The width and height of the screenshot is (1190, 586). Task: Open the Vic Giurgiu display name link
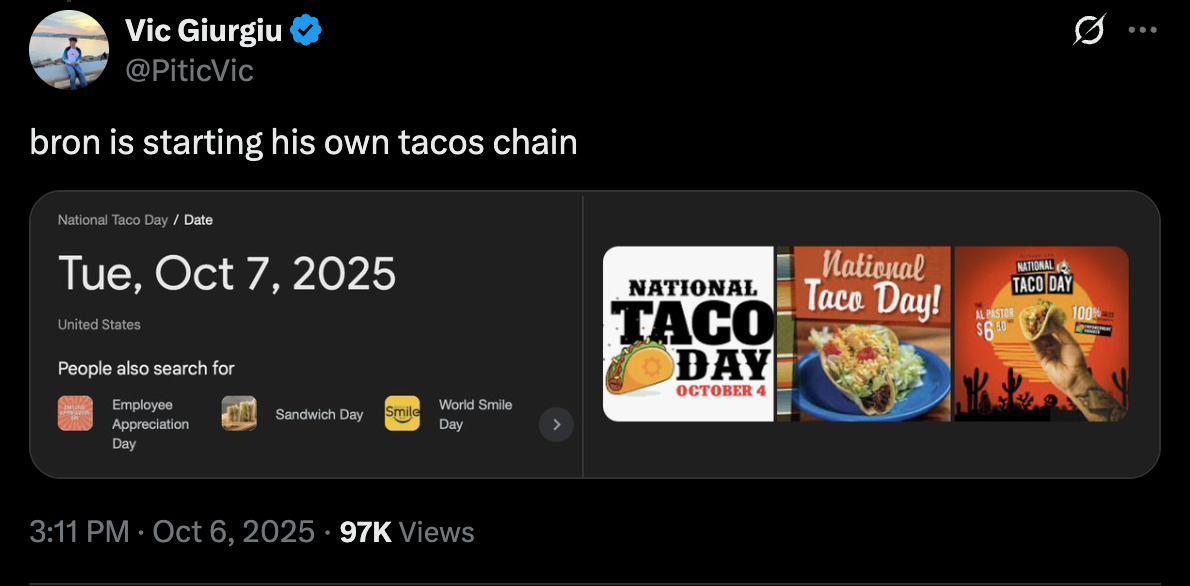[x=203, y=32]
